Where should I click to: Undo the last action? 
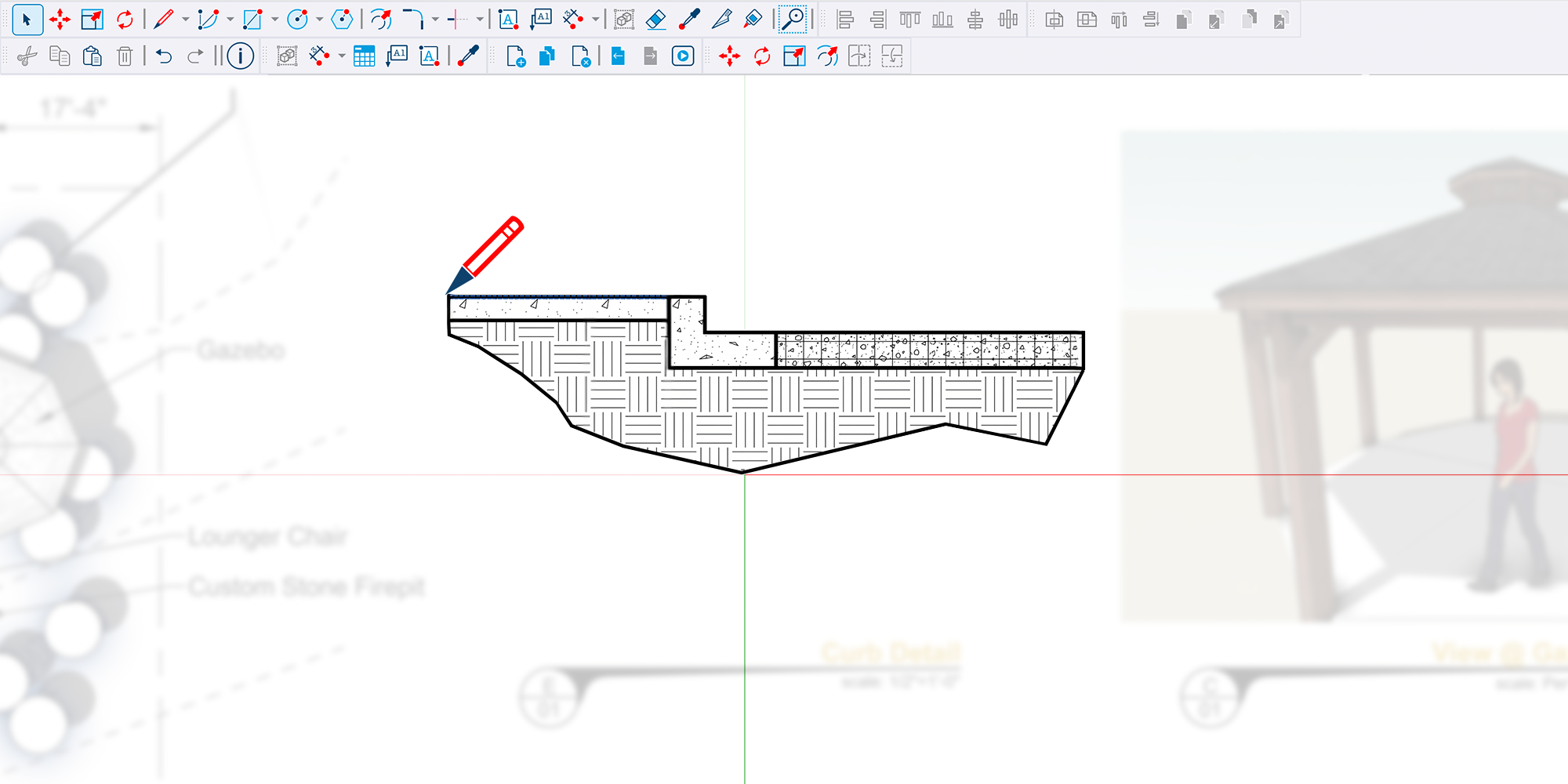pos(163,56)
